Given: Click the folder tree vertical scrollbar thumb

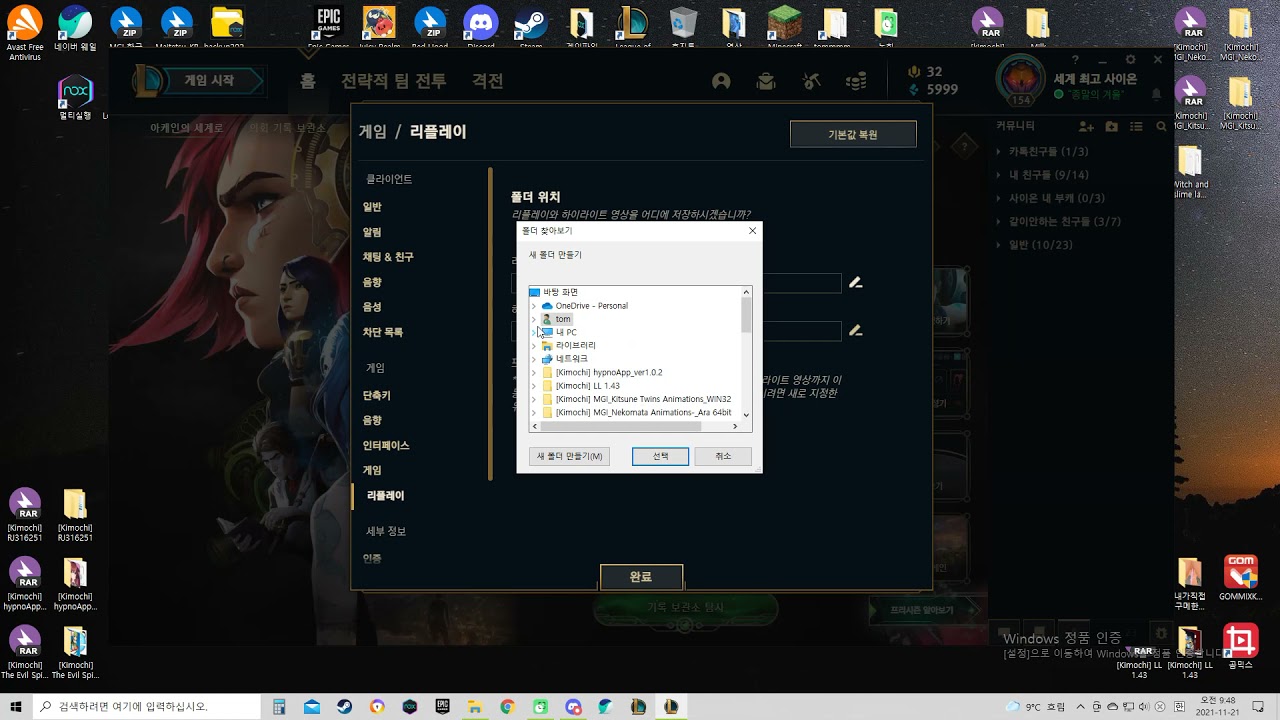Looking at the screenshot, I should point(746,314).
